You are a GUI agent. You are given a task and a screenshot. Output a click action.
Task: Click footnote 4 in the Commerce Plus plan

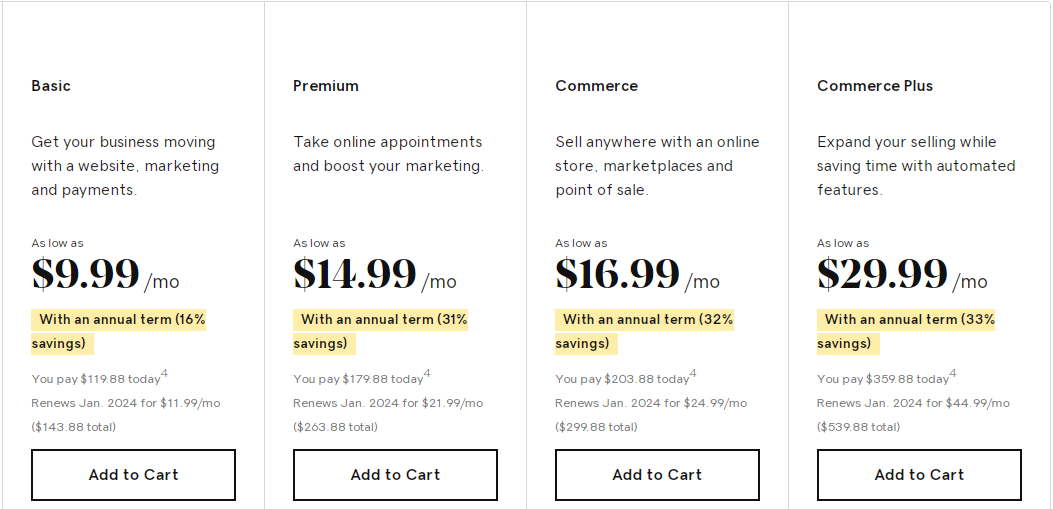pos(953,374)
